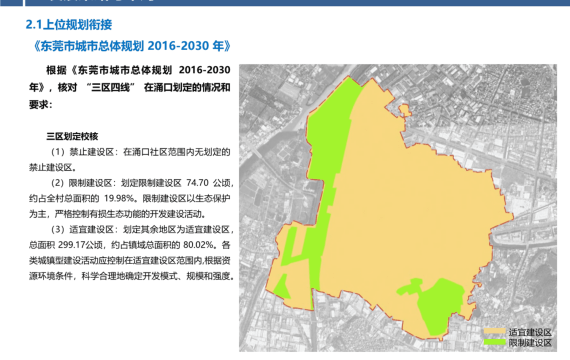Click the value 19.98% in the paragraph
The height and width of the screenshot is (360, 570).
click(x=119, y=198)
